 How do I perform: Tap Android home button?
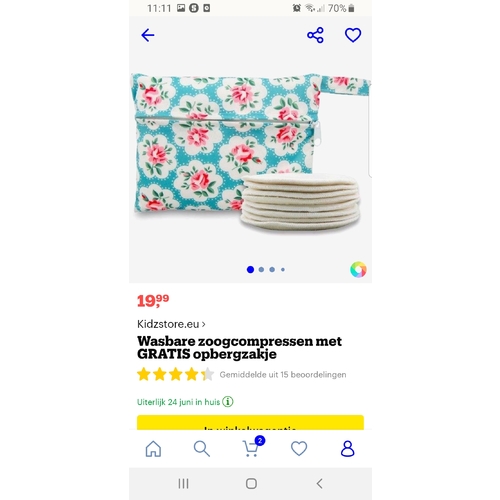coord(251,483)
